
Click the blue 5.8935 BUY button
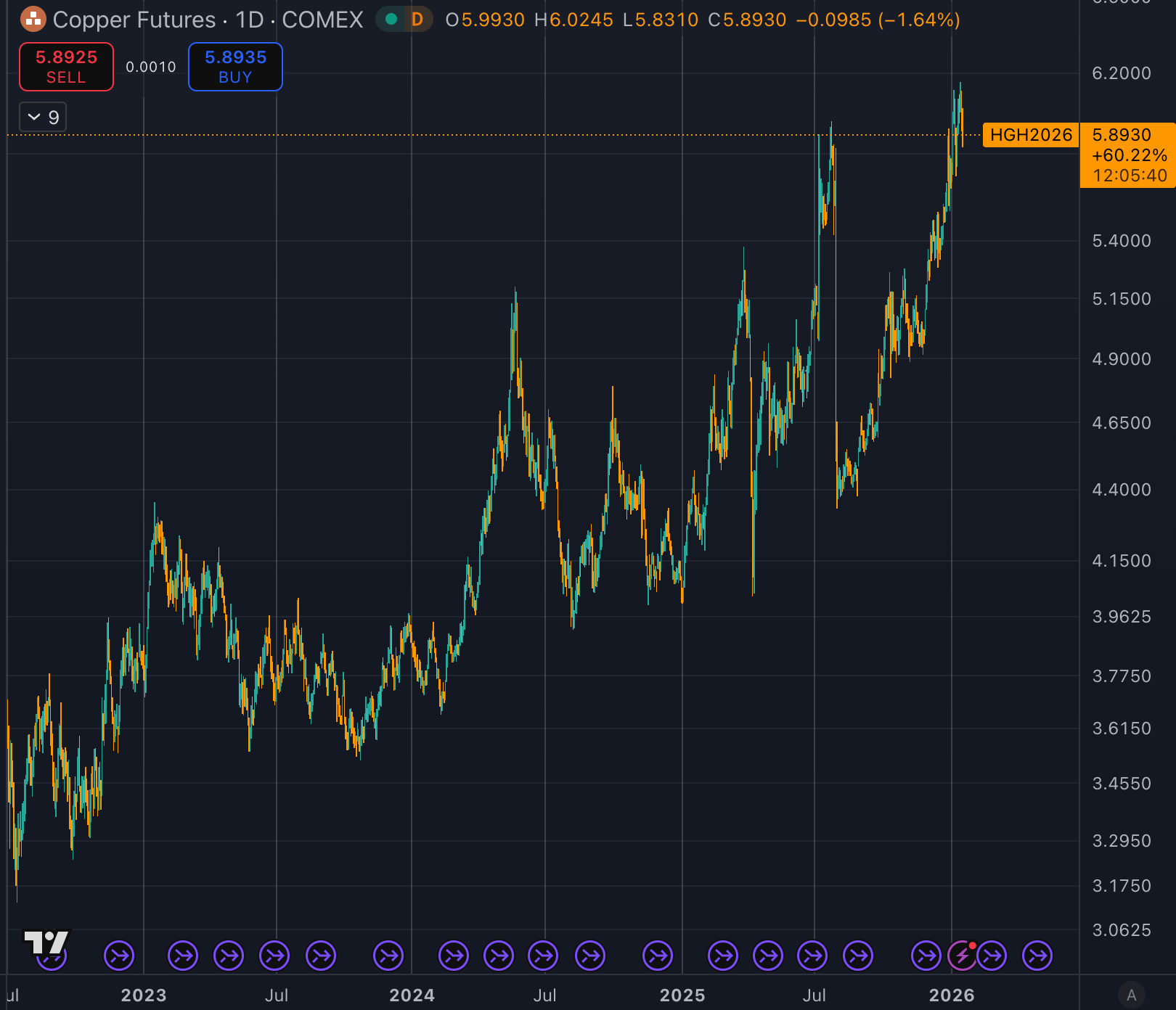[235, 67]
